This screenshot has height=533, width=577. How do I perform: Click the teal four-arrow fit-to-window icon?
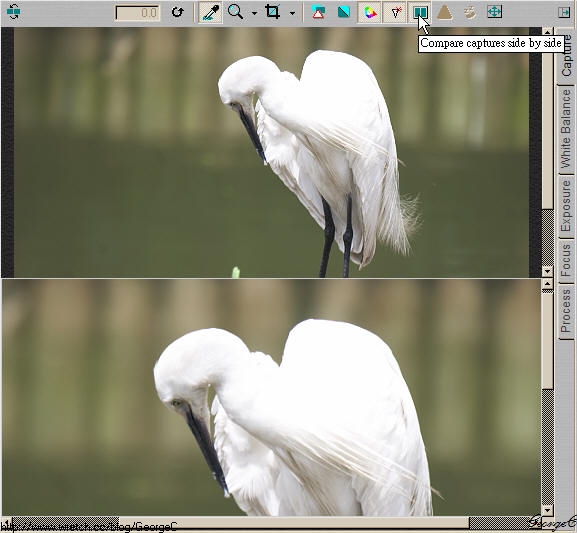click(x=494, y=12)
